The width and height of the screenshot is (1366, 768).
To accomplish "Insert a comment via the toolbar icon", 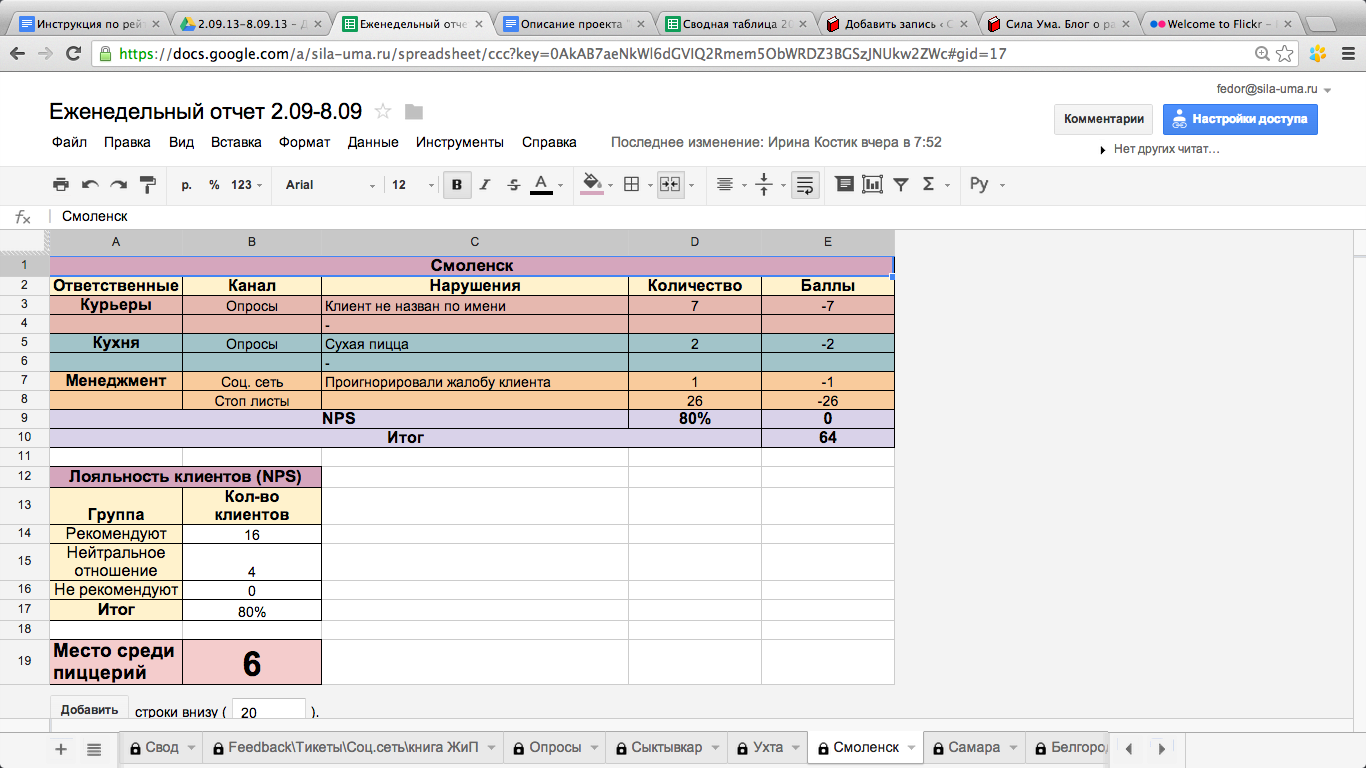I will pyautogui.click(x=844, y=184).
